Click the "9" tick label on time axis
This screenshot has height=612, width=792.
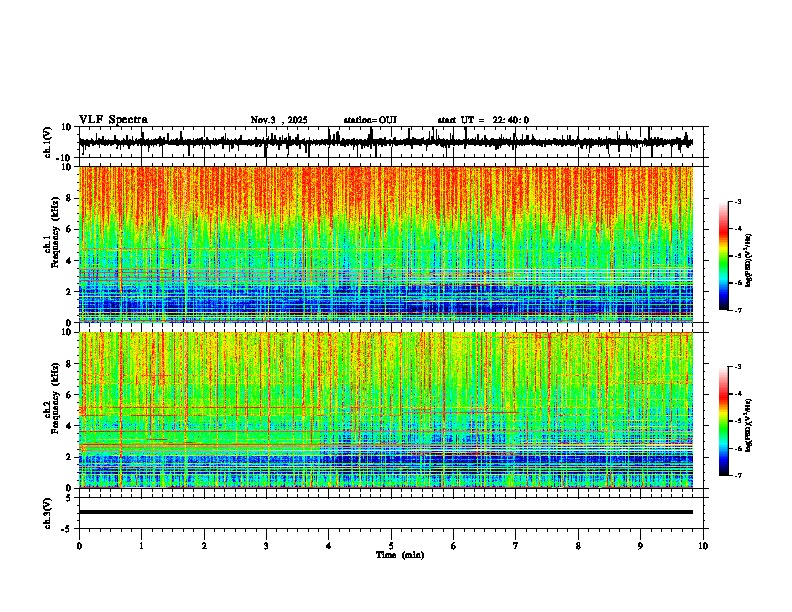(640, 546)
